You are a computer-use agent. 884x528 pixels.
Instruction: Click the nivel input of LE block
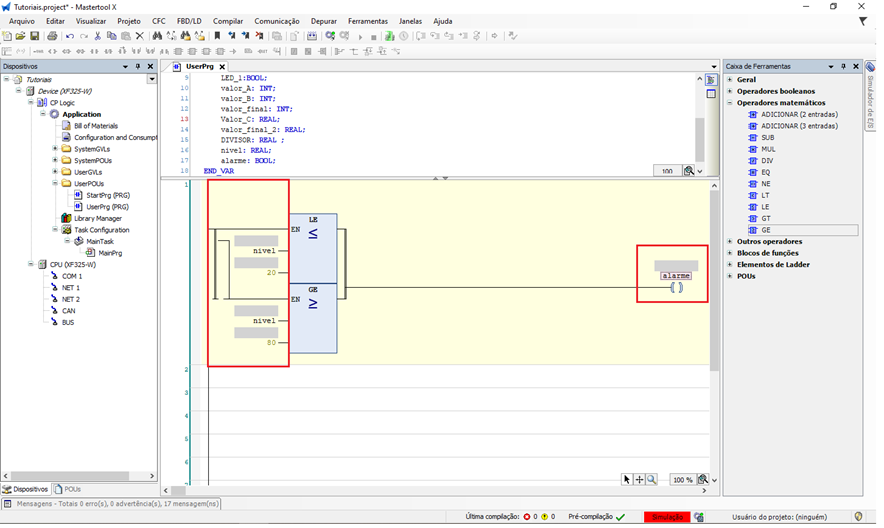pyautogui.click(x=263, y=251)
